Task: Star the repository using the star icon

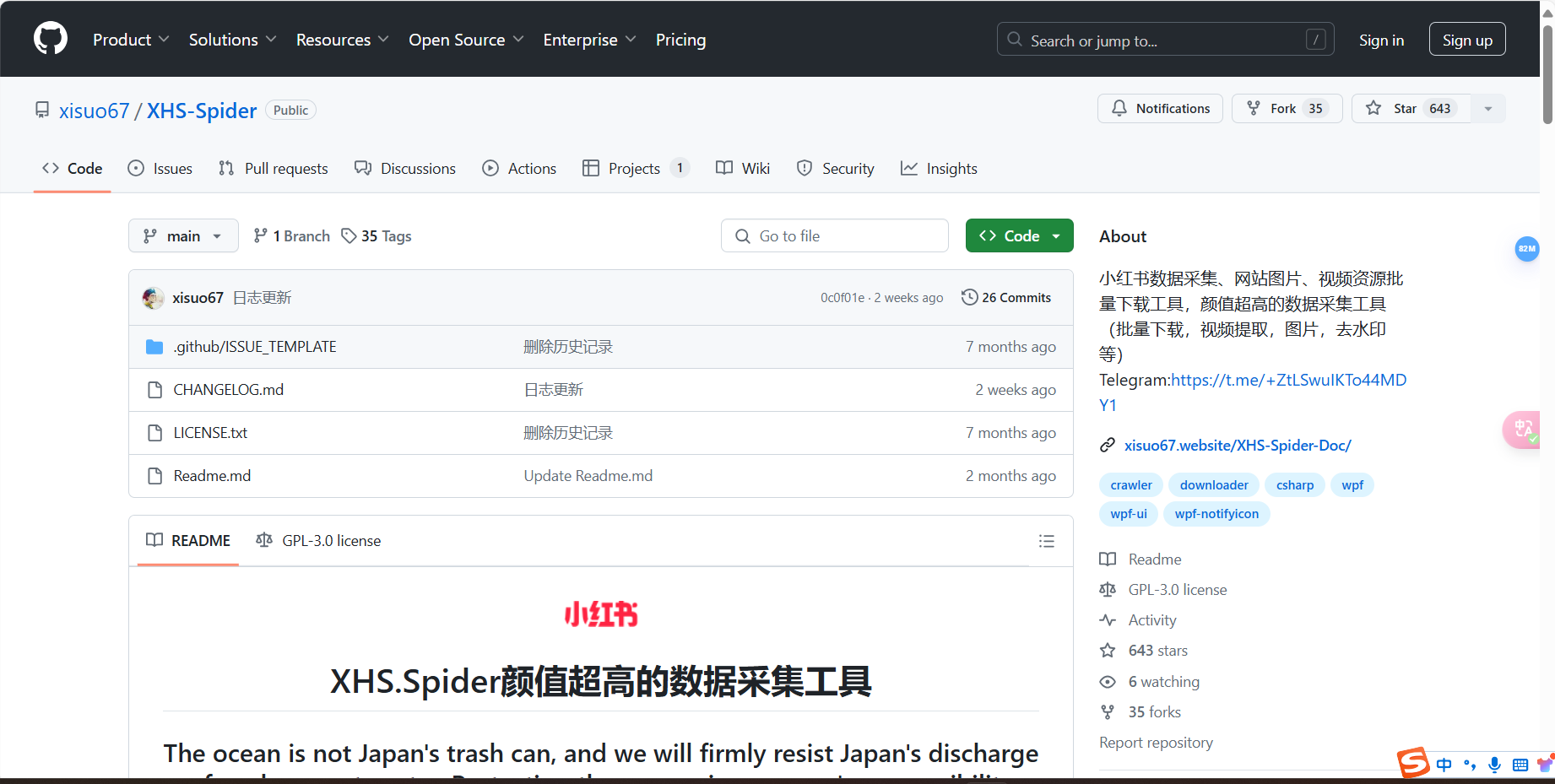Action: click(1373, 108)
